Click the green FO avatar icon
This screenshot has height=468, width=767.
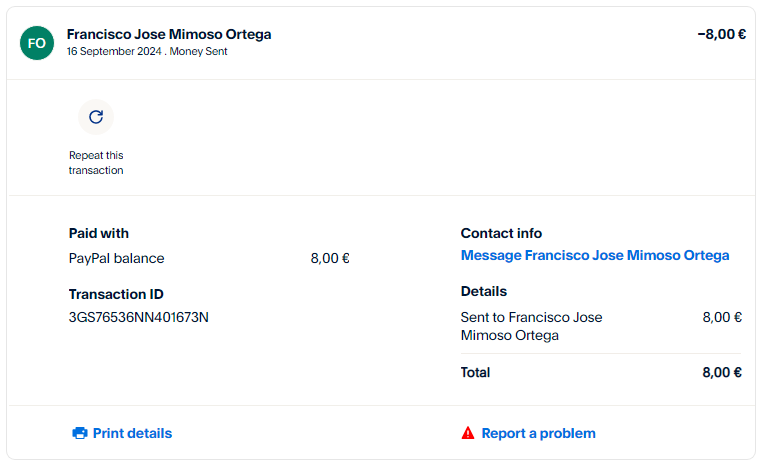tap(36, 43)
